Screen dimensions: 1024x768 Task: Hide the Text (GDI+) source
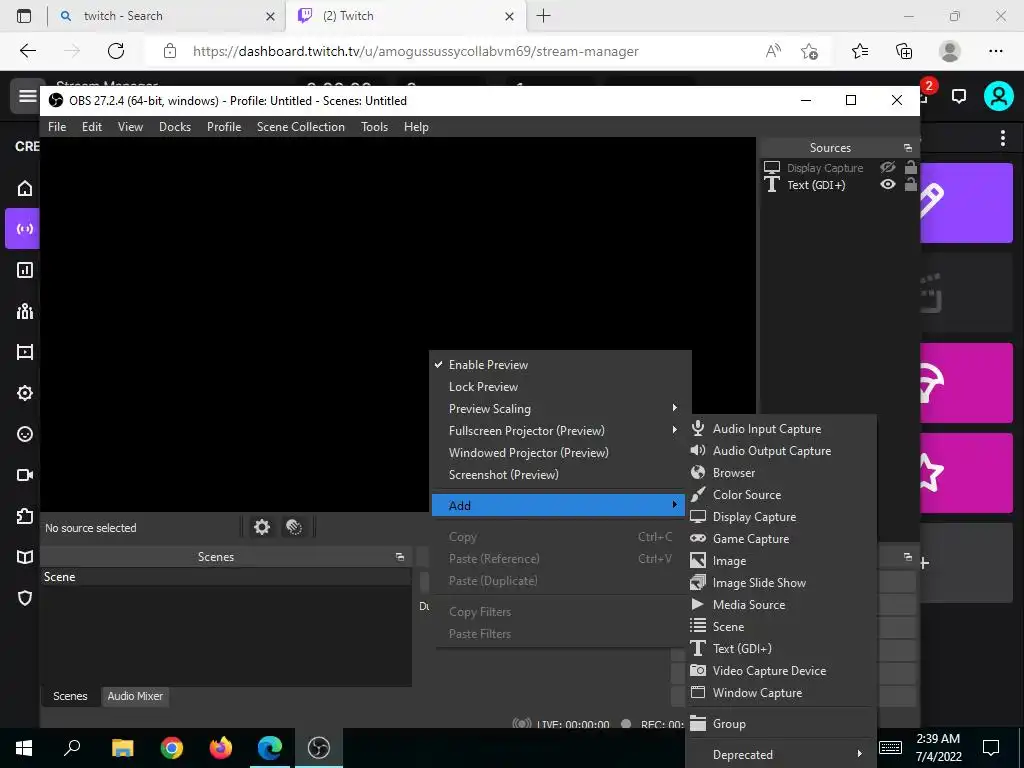(888, 185)
